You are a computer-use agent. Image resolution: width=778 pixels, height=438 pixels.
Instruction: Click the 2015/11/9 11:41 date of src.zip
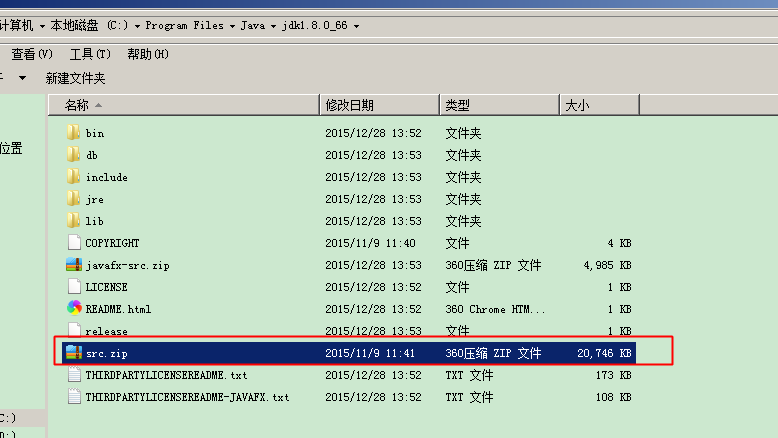click(x=370, y=353)
